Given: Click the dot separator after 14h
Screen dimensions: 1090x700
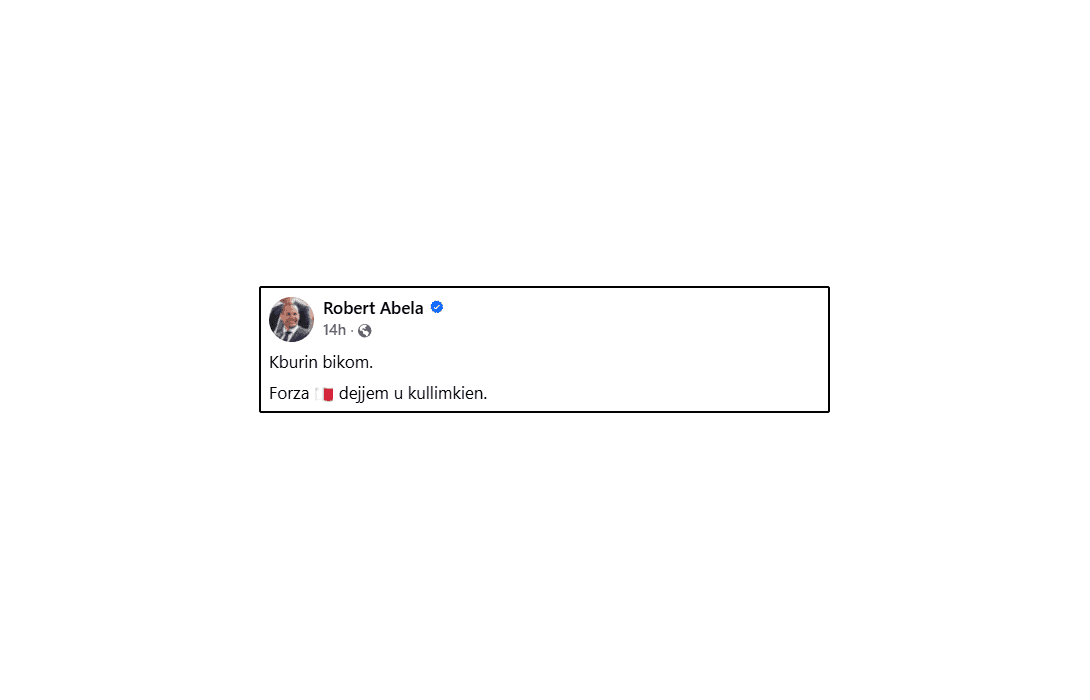Looking at the screenshot, I should coord(352,331).
